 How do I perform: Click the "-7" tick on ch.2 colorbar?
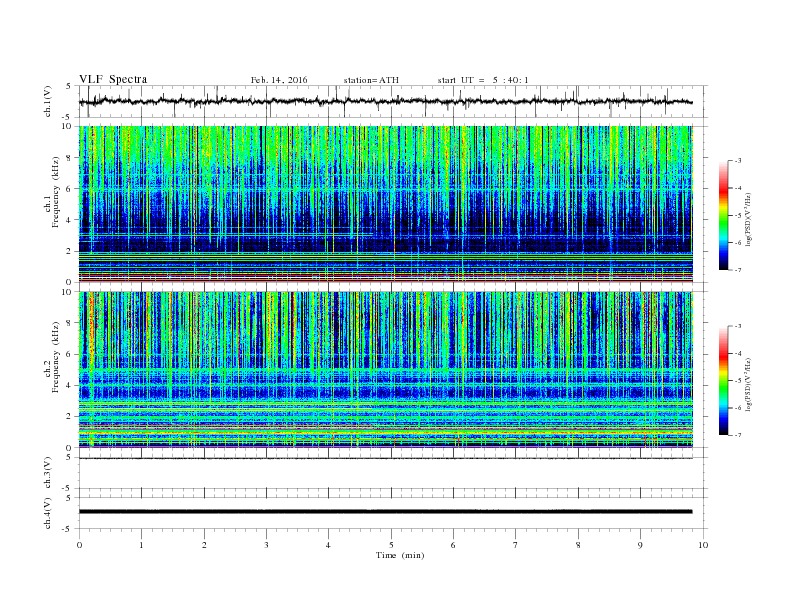737,435
